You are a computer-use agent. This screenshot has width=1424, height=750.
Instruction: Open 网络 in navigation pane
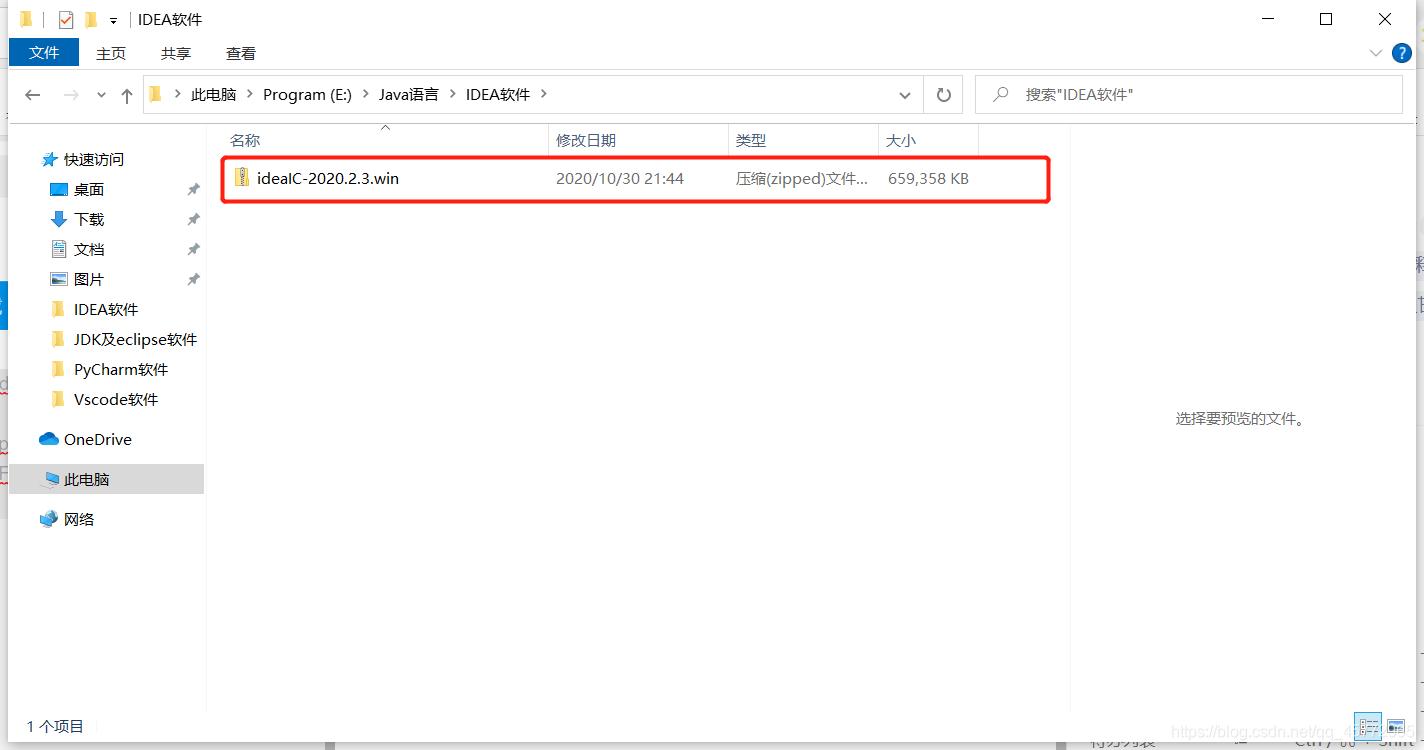pos(79,519)
